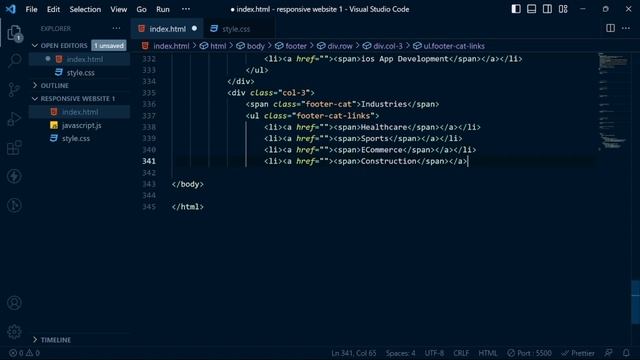Open the Manage gear icon
The width and height of the screenshot is (640, 360).
pyautogui.click(x=14, y=331)
